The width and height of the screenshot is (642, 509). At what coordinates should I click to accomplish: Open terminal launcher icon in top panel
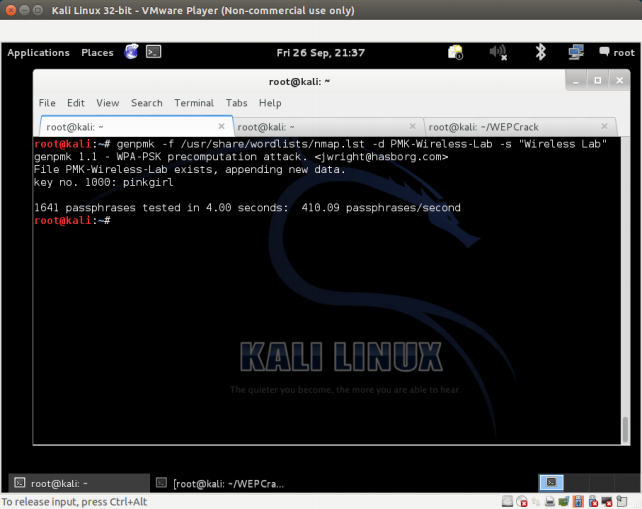(154, 52)
